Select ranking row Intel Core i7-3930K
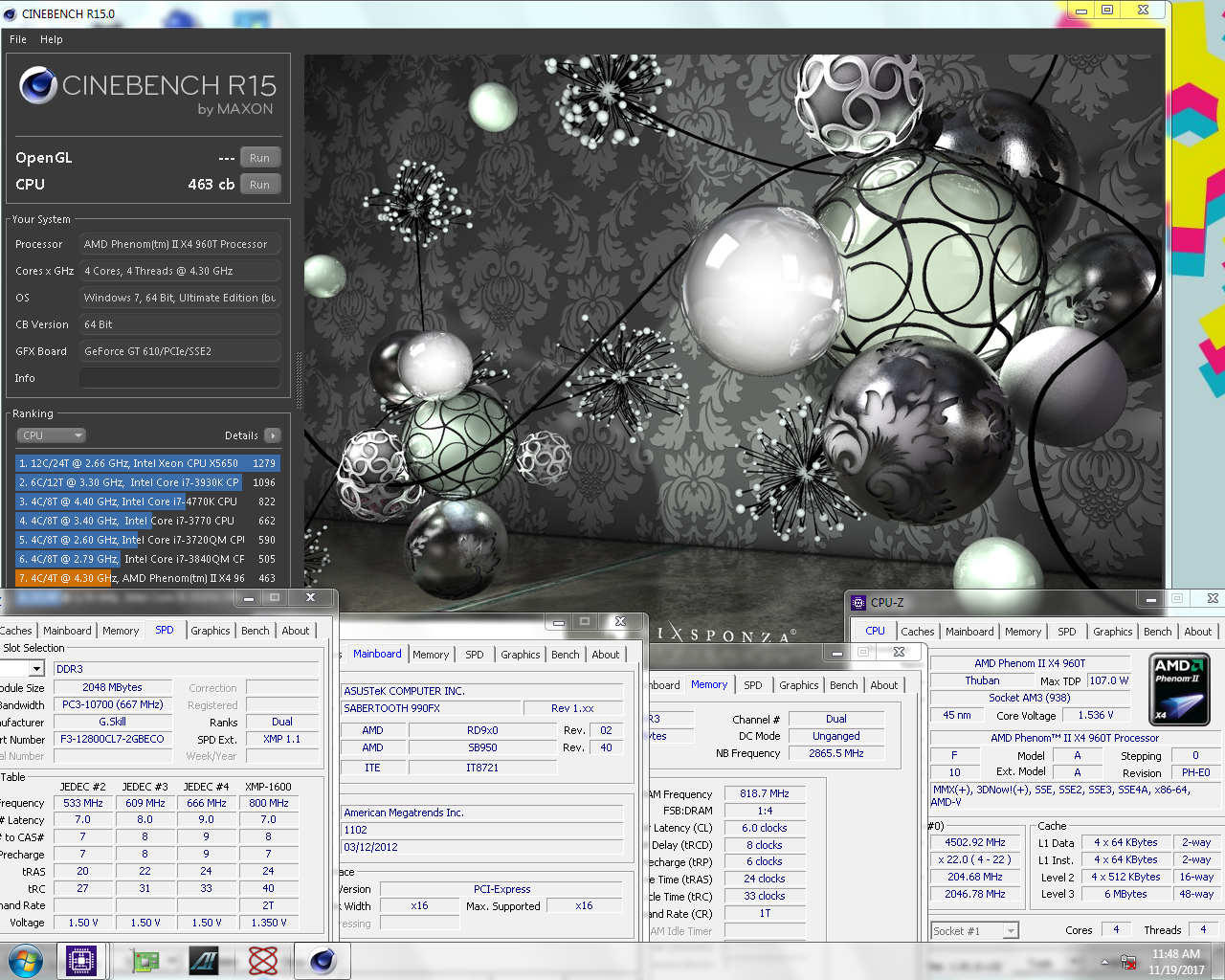This screenshot has height=980, width=1225. pos(147,482)
